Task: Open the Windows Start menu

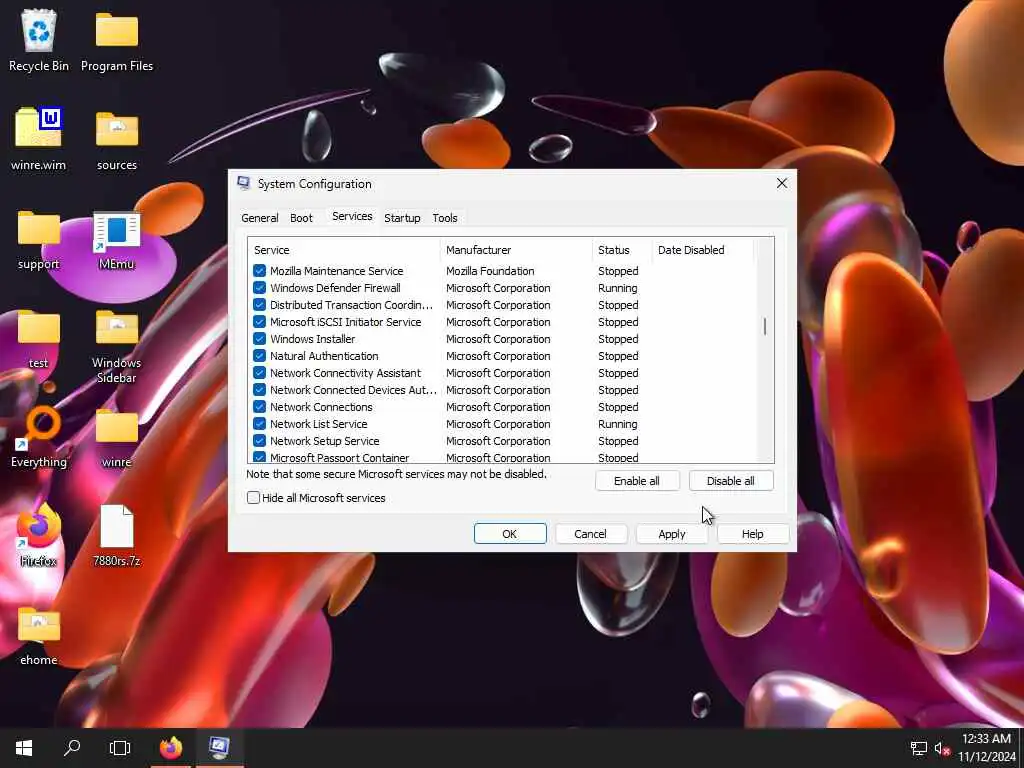Action: 24,748
